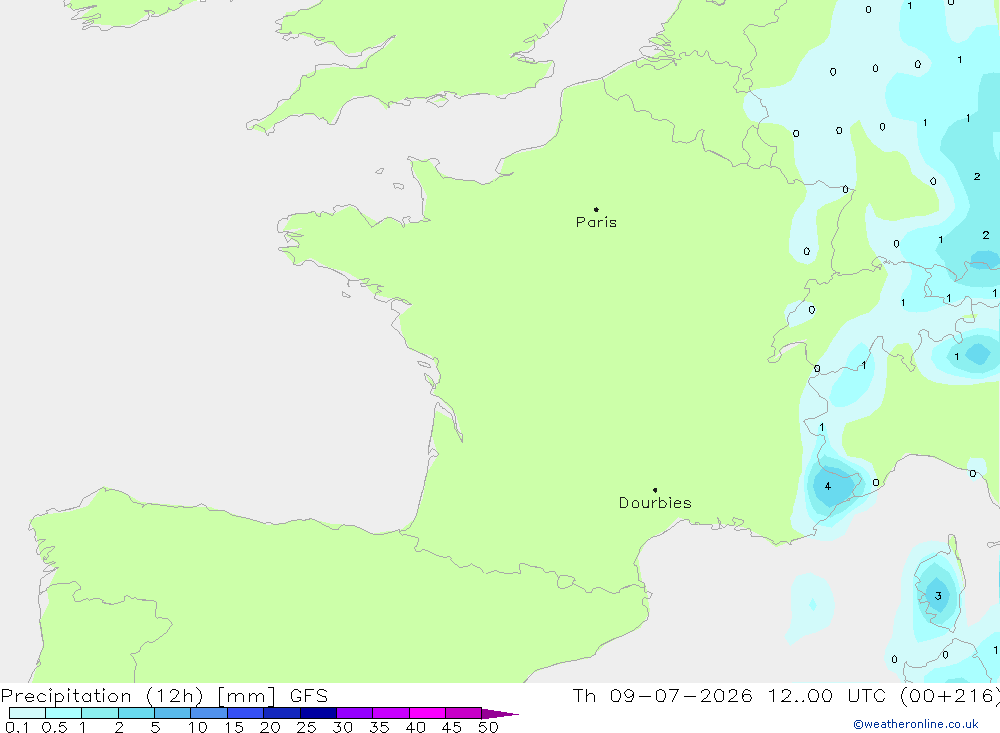Pick the legend swatch between 5 and 10
The image size is (1000, 733).
(173, 713)
